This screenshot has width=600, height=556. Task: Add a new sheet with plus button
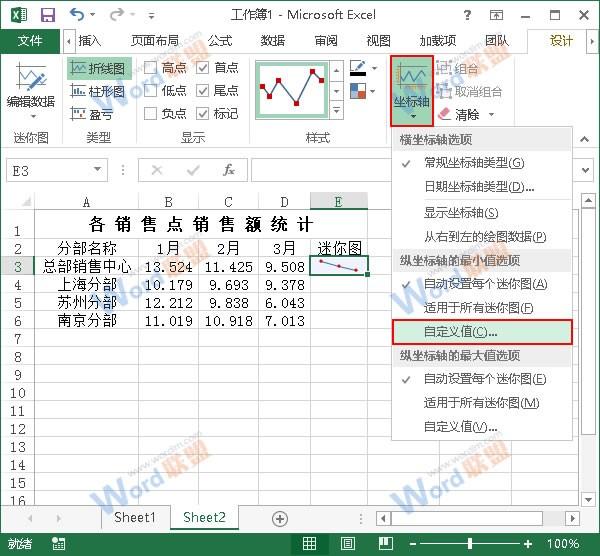pyautogui.click(x=280, y=519)
